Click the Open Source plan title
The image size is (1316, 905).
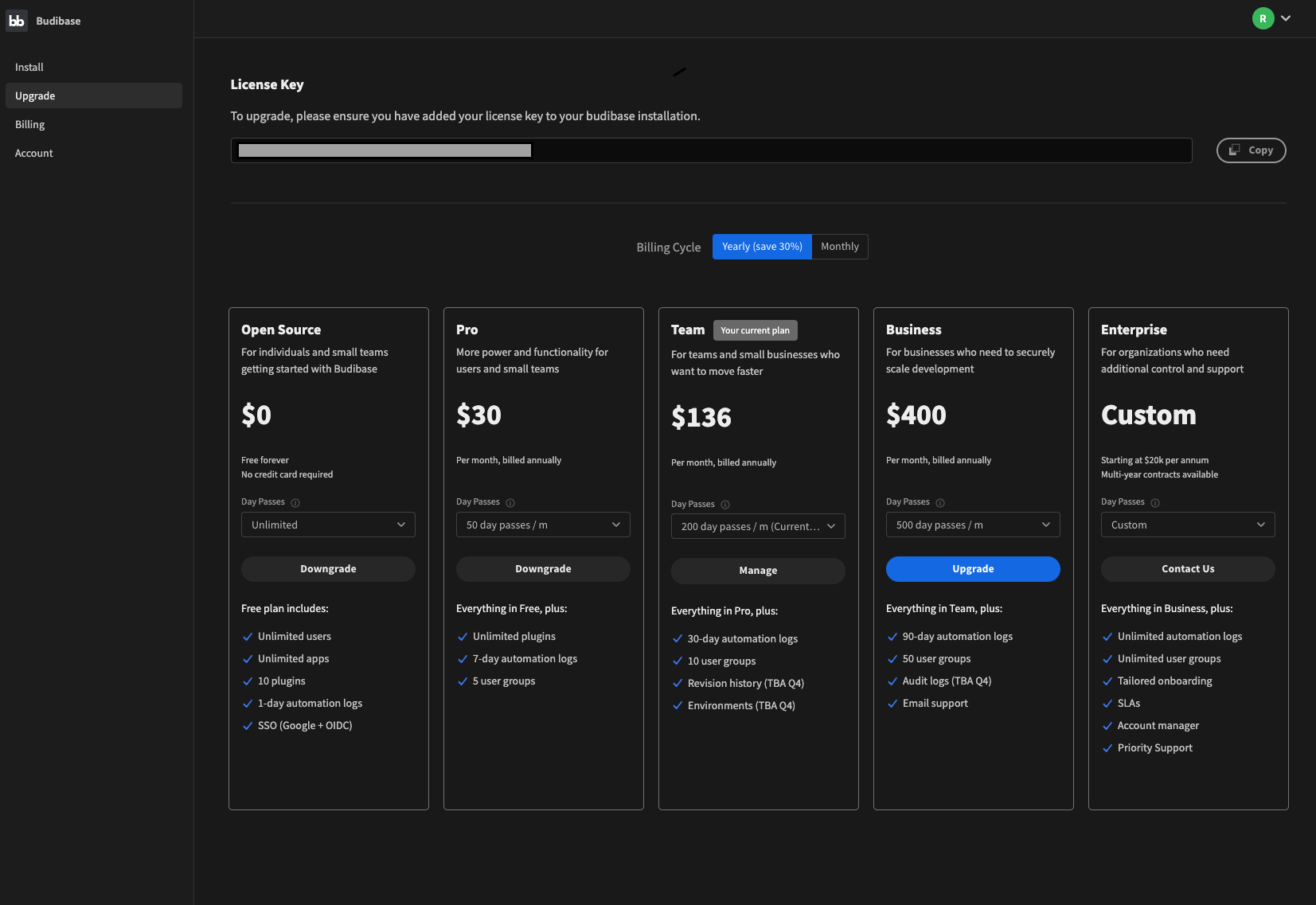(281, 330)
